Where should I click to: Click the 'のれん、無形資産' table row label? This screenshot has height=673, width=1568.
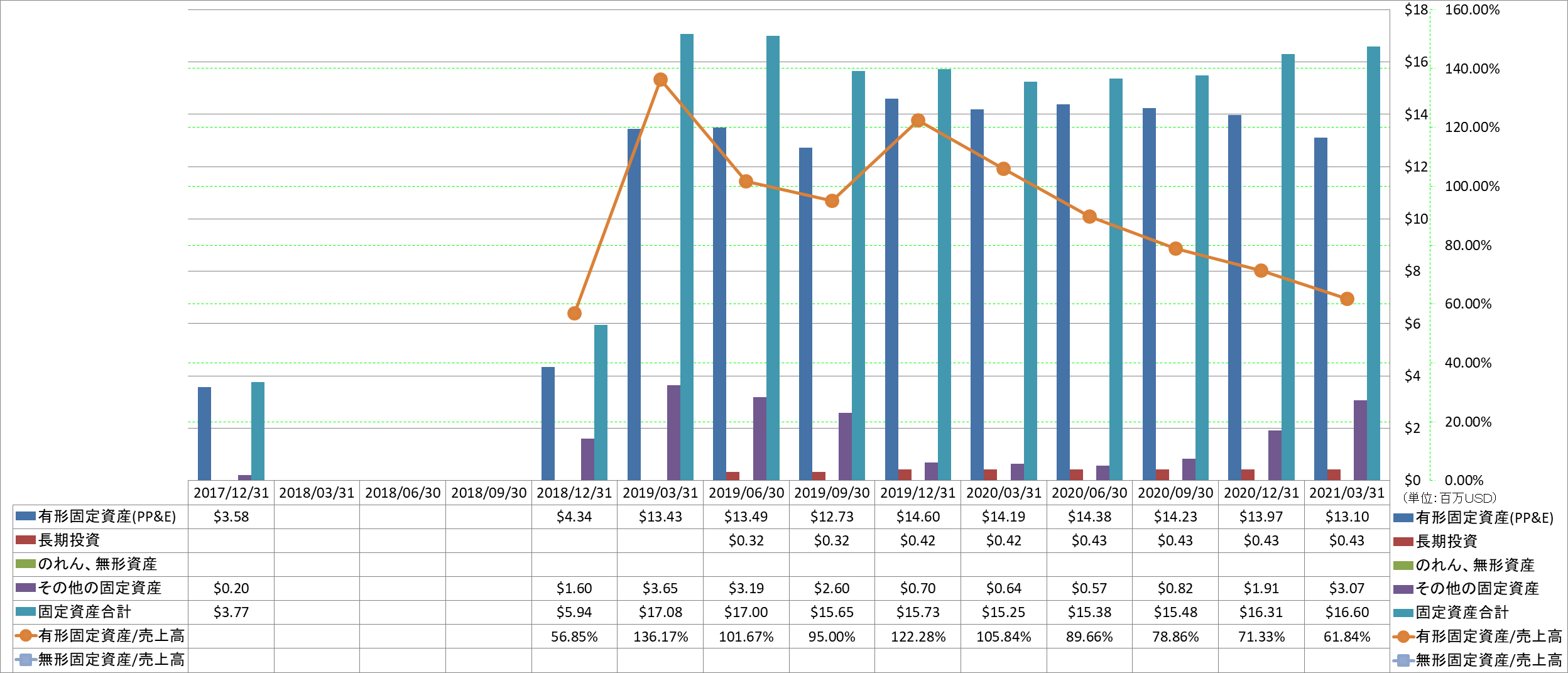[97, 564]
